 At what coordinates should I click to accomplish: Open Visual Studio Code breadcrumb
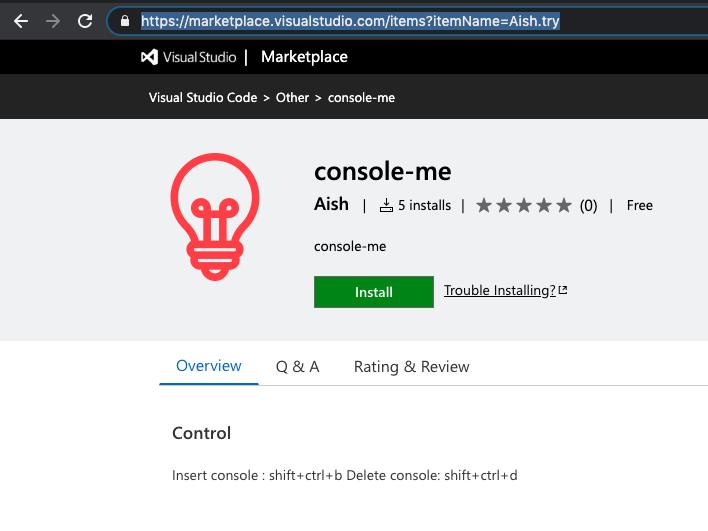(203, 98)
